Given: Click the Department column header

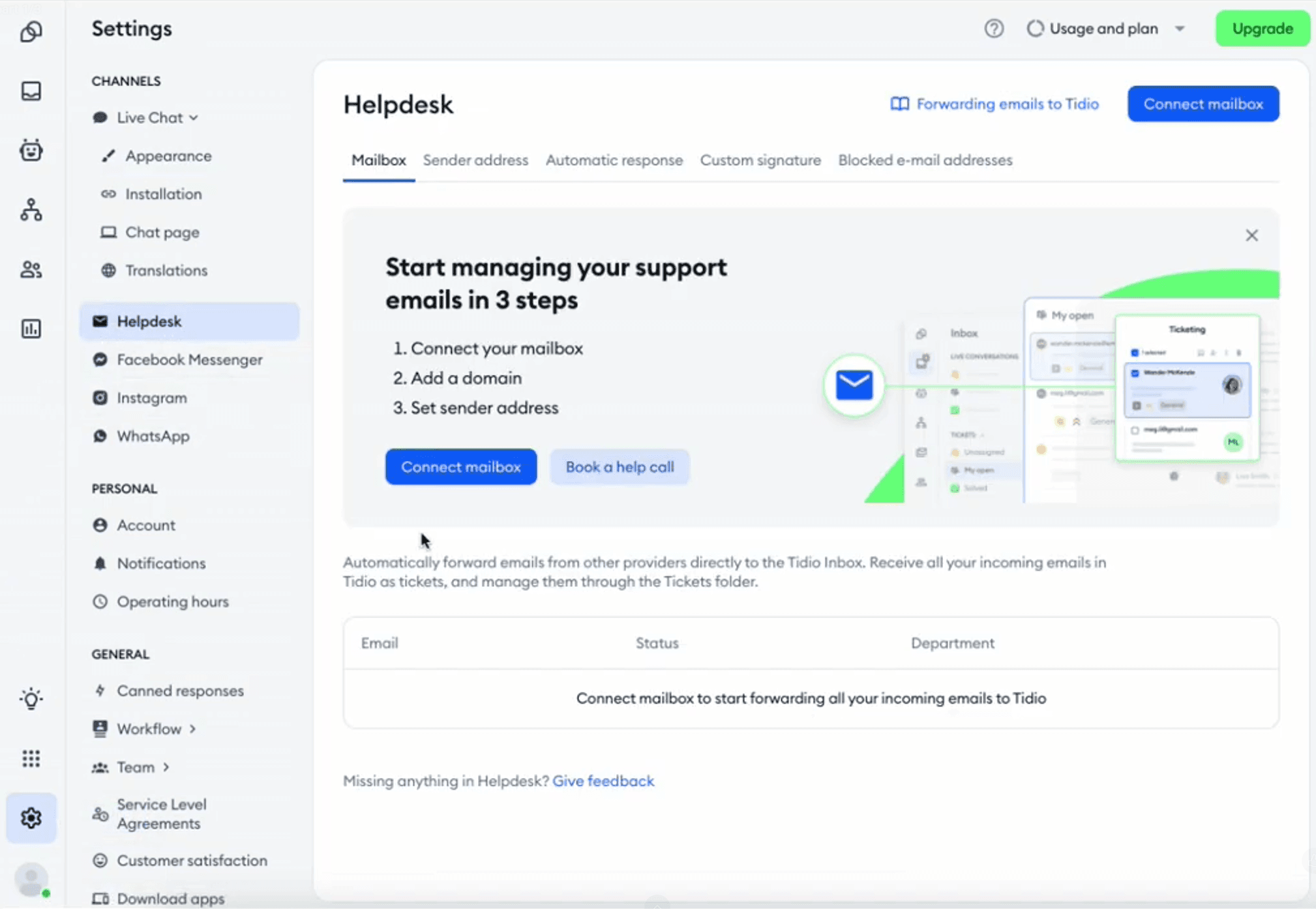Looking at the screenshot, I should click(x=953, y=643).
